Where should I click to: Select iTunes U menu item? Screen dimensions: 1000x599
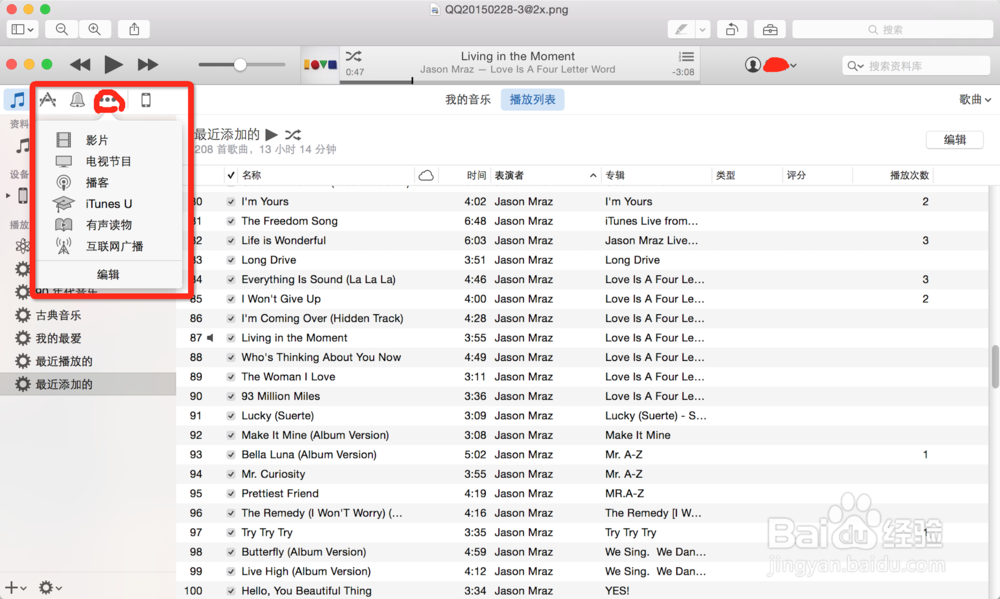click(108, 203)
